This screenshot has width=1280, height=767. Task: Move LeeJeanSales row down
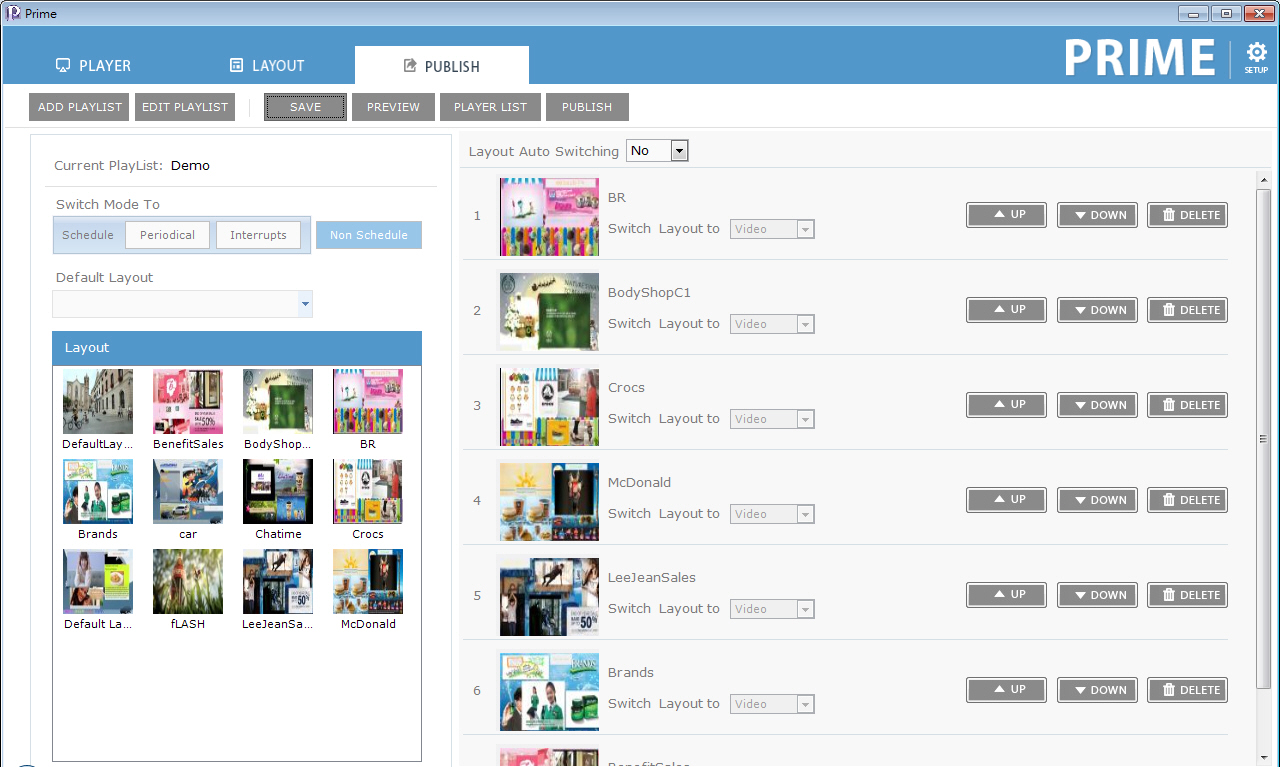(x=1097, y=595)
